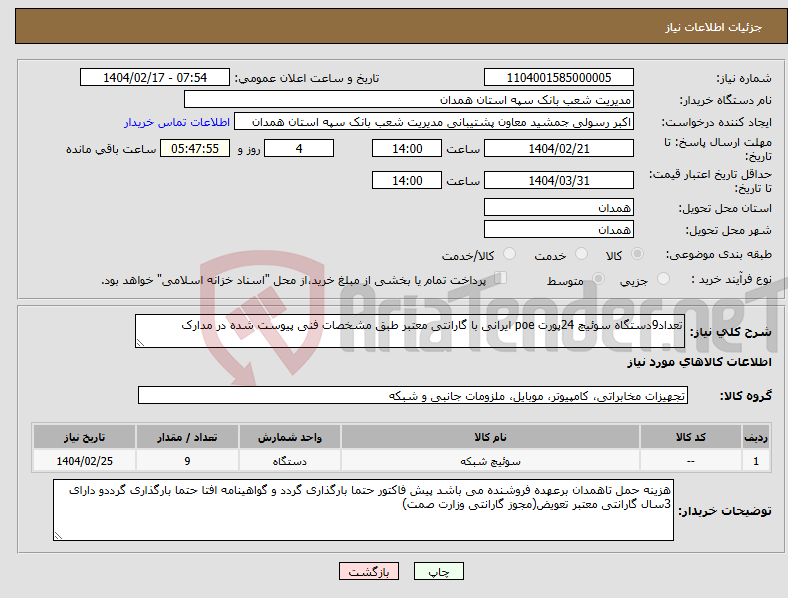Click the request creator name field
This screenshot has height=598, width=788.
tap(434, 122)
